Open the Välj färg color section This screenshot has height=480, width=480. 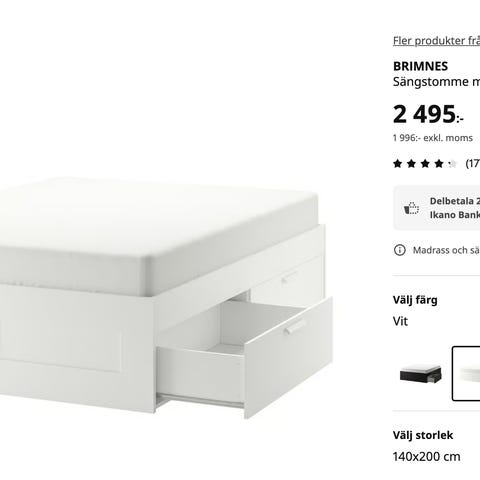click(x=415, y=300)
